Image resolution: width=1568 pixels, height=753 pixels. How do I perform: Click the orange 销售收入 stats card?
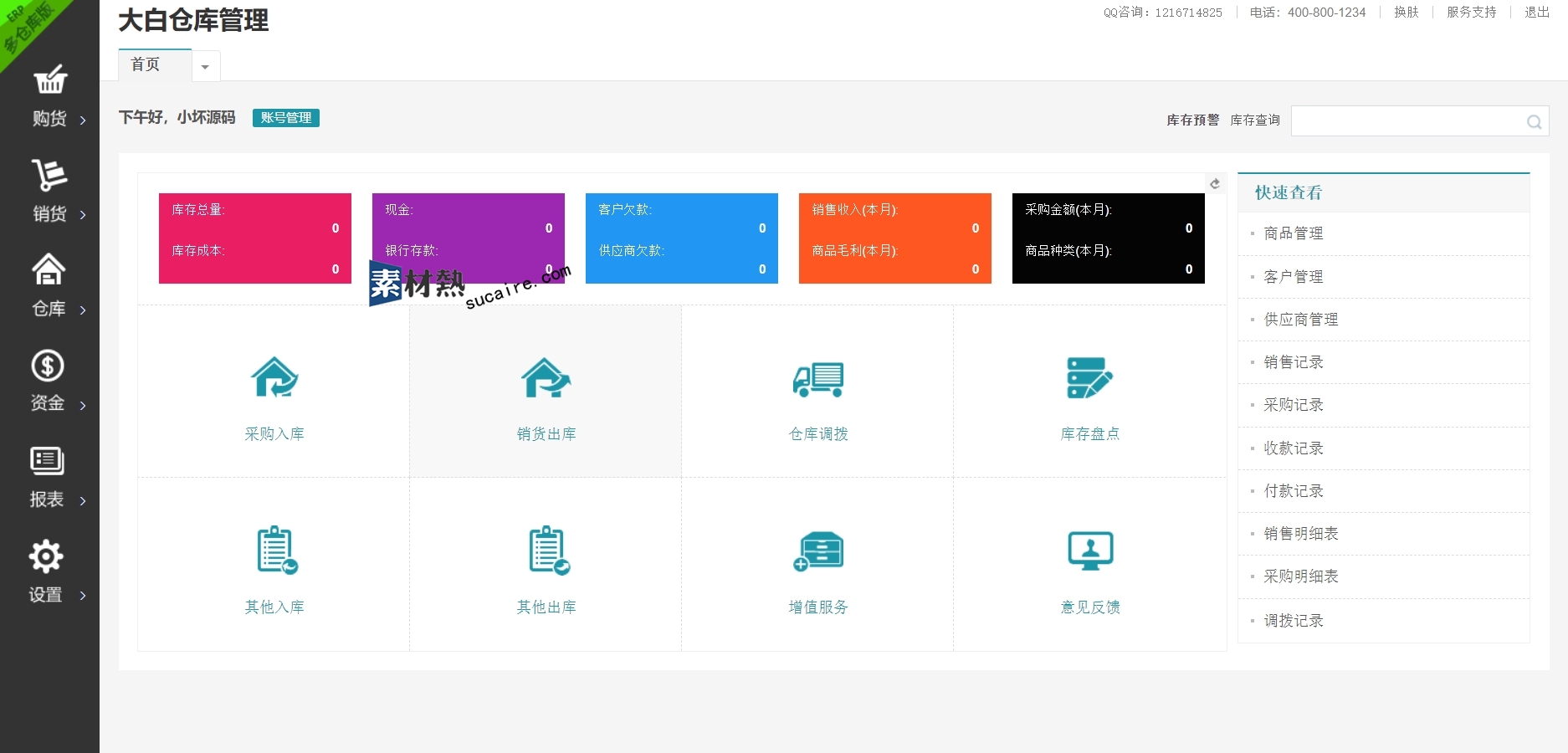click(895, 238)
